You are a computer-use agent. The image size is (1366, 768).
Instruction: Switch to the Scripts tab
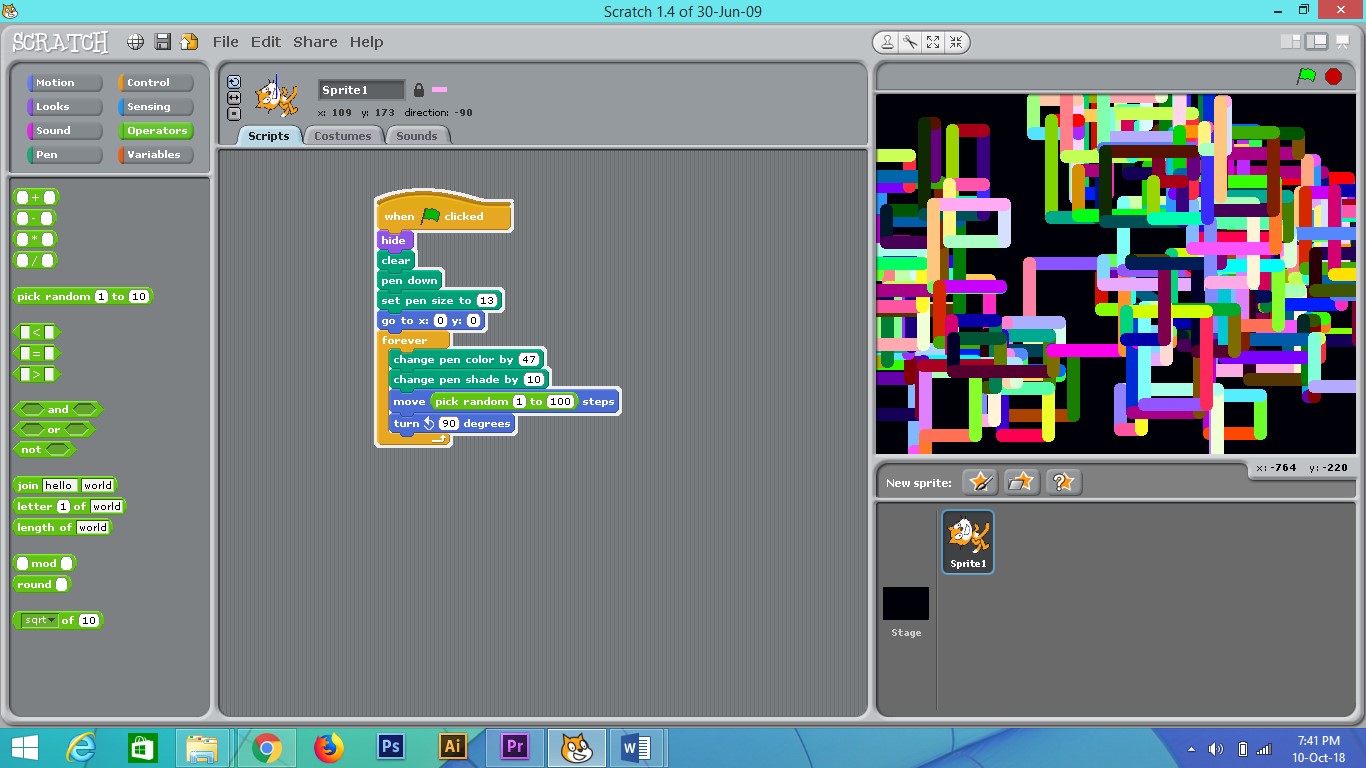click(269, 136)
